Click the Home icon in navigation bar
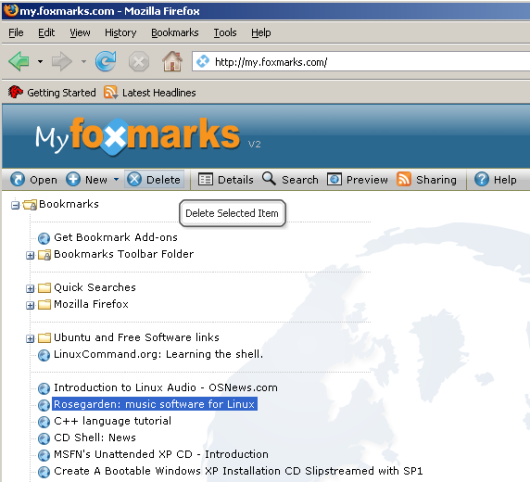Viewport: 530px width, 482px height. [x=172, y=61]
